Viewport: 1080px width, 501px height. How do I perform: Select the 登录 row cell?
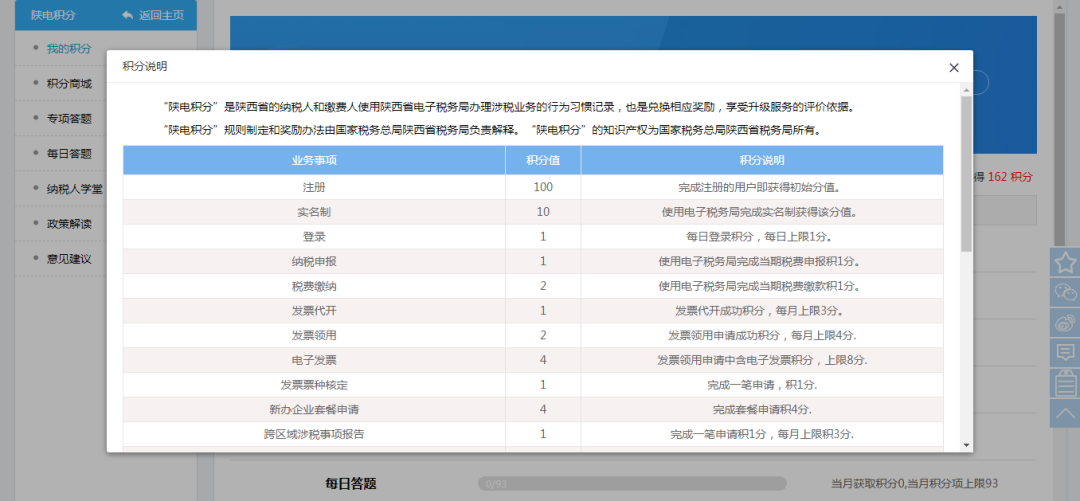pos(314,236)
